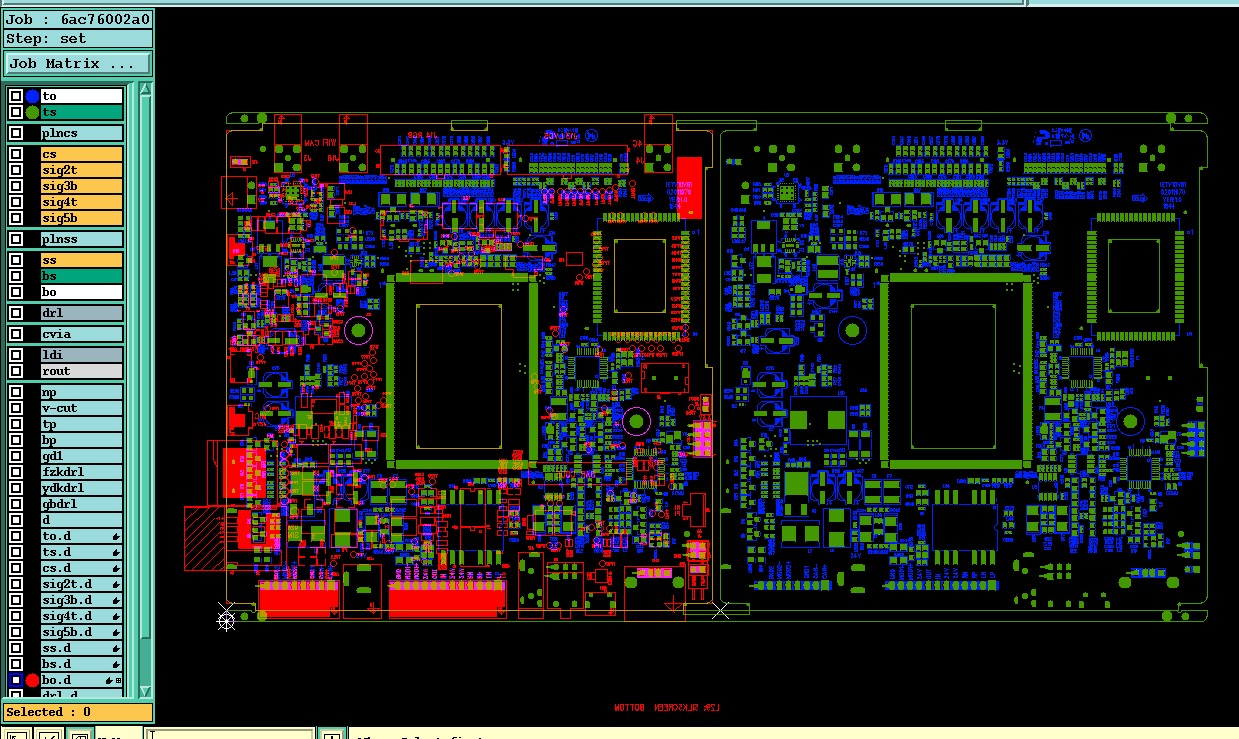
Task: Click the layer list scroll up arrow
Action: click(145, 91)
